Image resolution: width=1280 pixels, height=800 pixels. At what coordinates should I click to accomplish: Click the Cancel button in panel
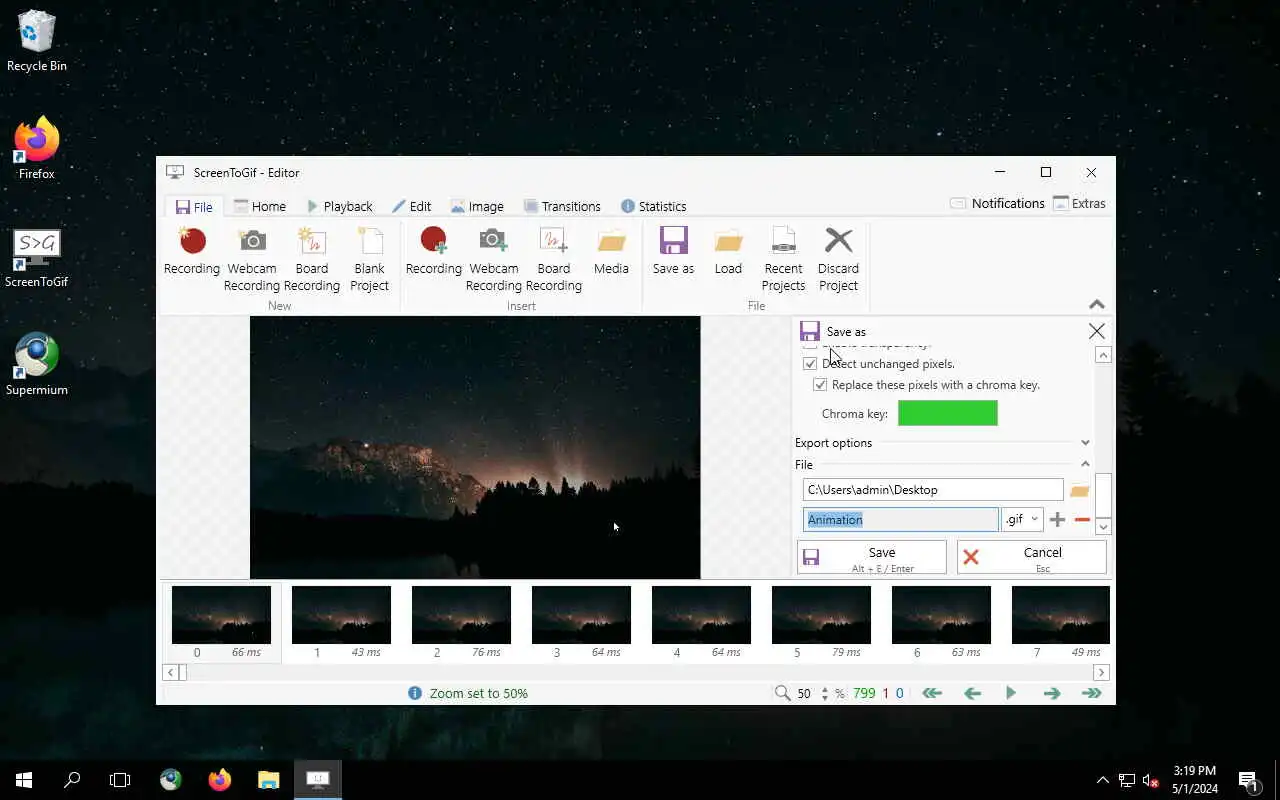point(1031,558)
